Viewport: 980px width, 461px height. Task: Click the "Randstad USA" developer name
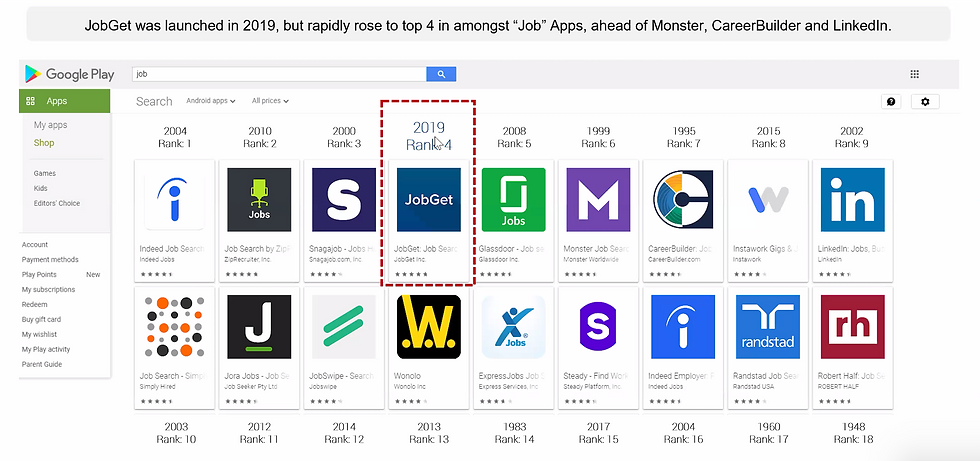754,387
